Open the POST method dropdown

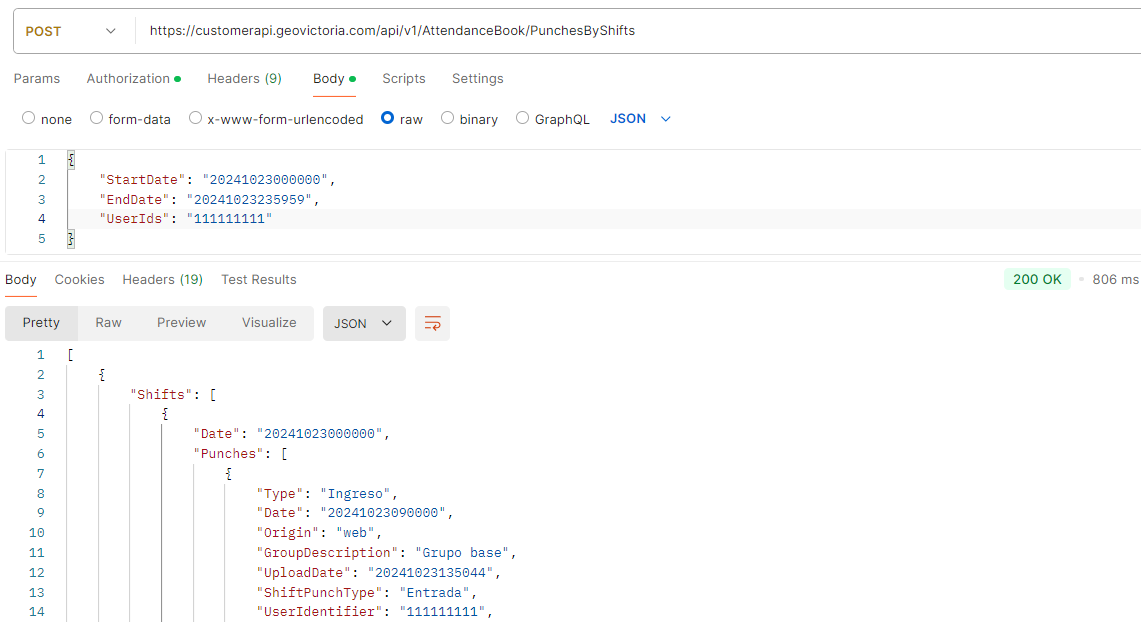point(70,31)
